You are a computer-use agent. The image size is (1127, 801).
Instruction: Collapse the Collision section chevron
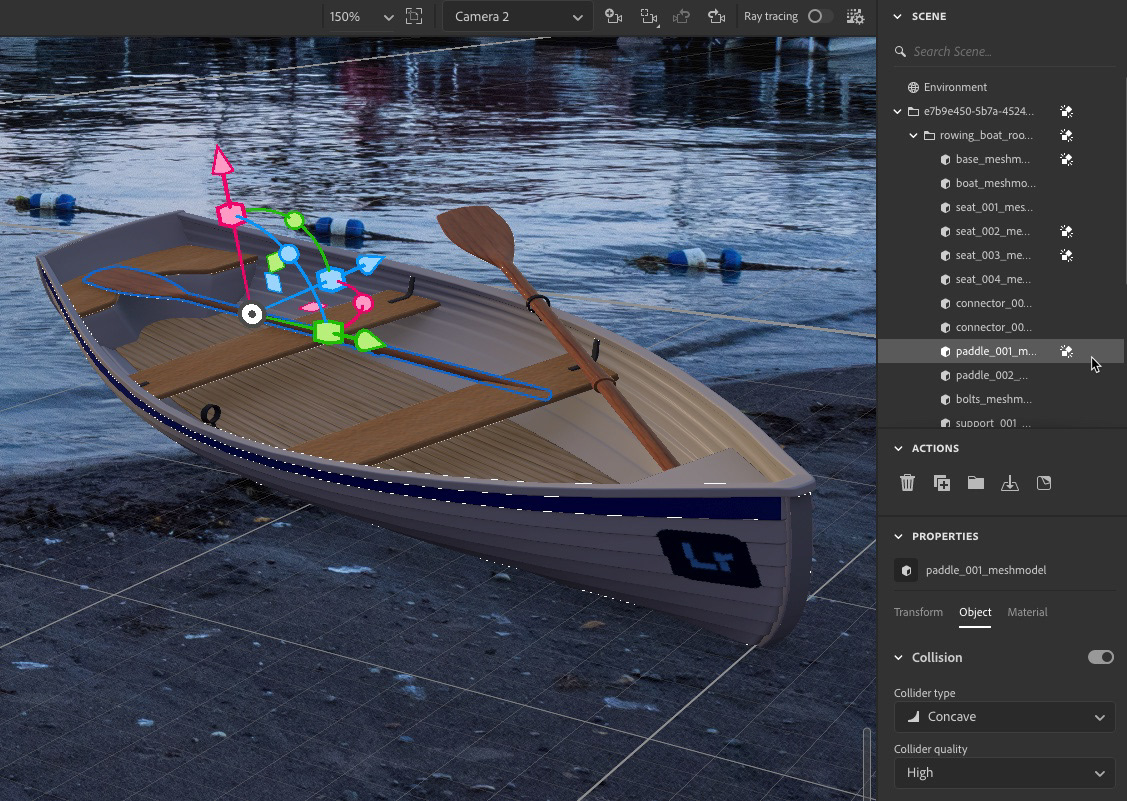[x=898, y=657]
